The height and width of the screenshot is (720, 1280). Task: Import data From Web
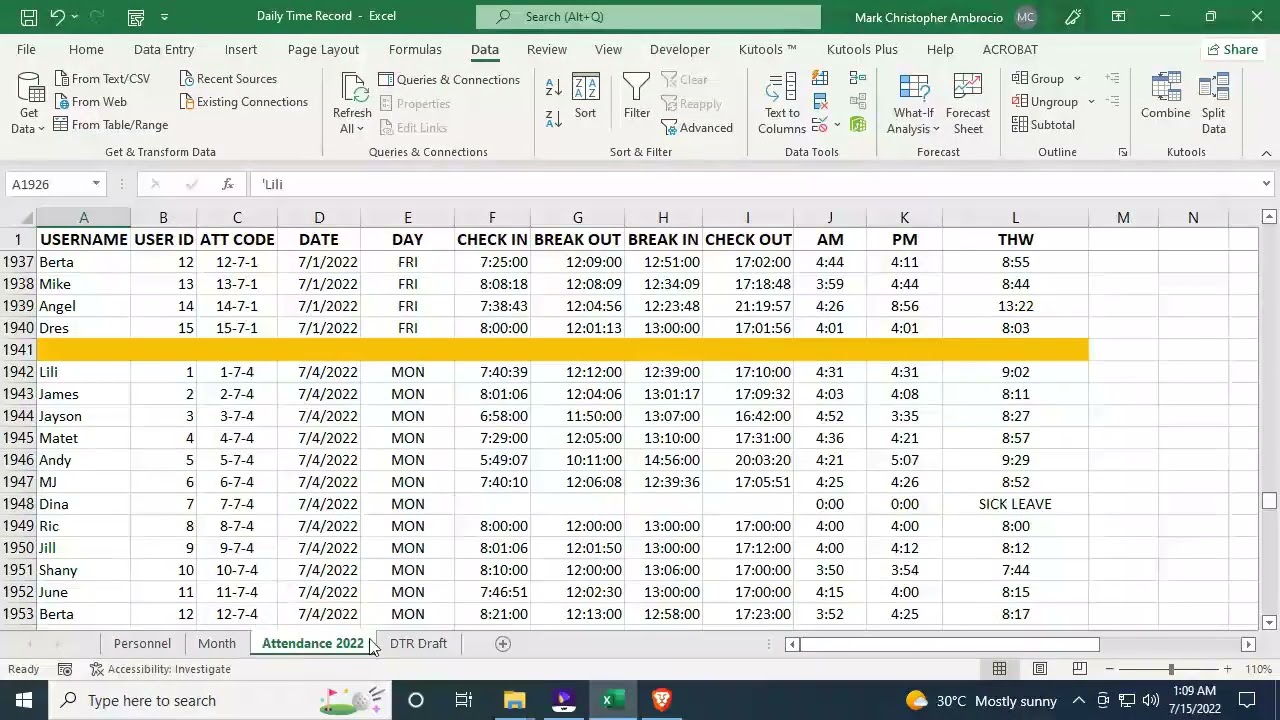tap(90, 102)
